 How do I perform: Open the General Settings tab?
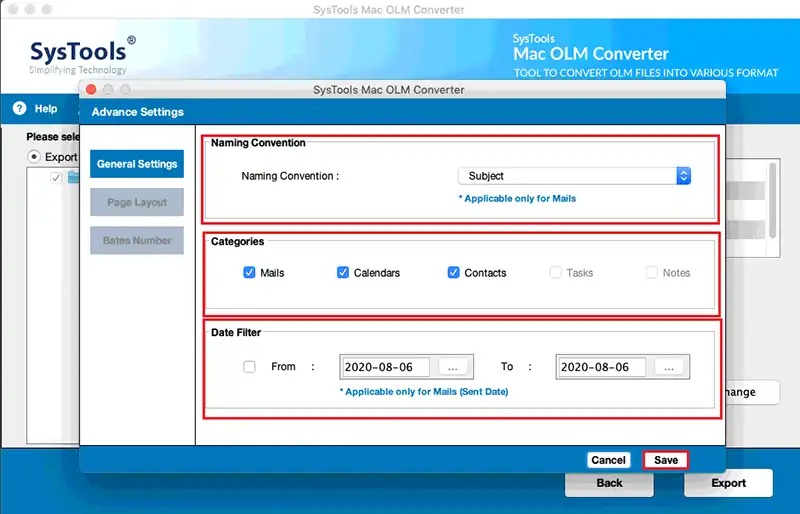coord(137,164)
